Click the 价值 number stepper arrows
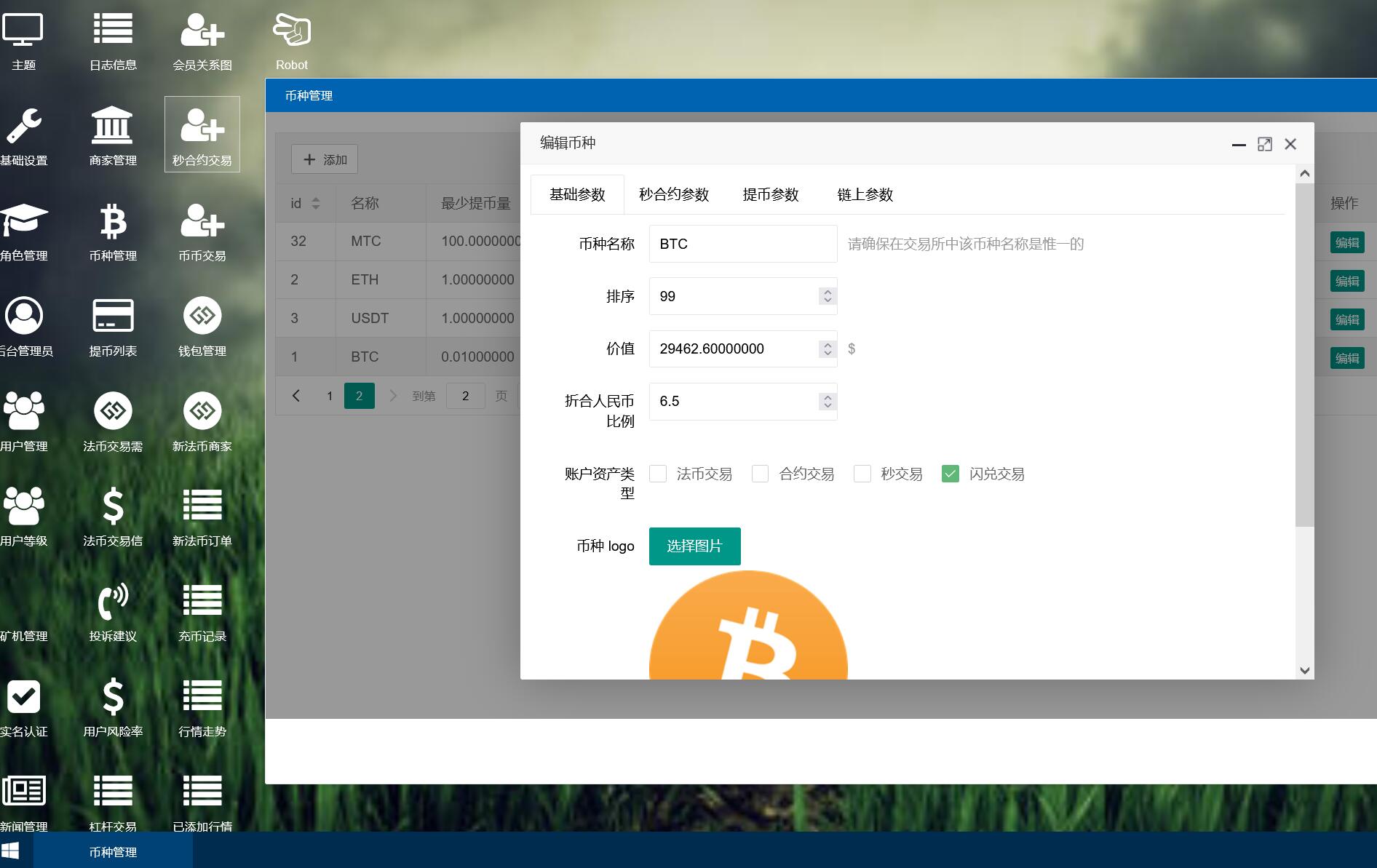The width and height of the screenshot is (1377, 868). point(828,349)
